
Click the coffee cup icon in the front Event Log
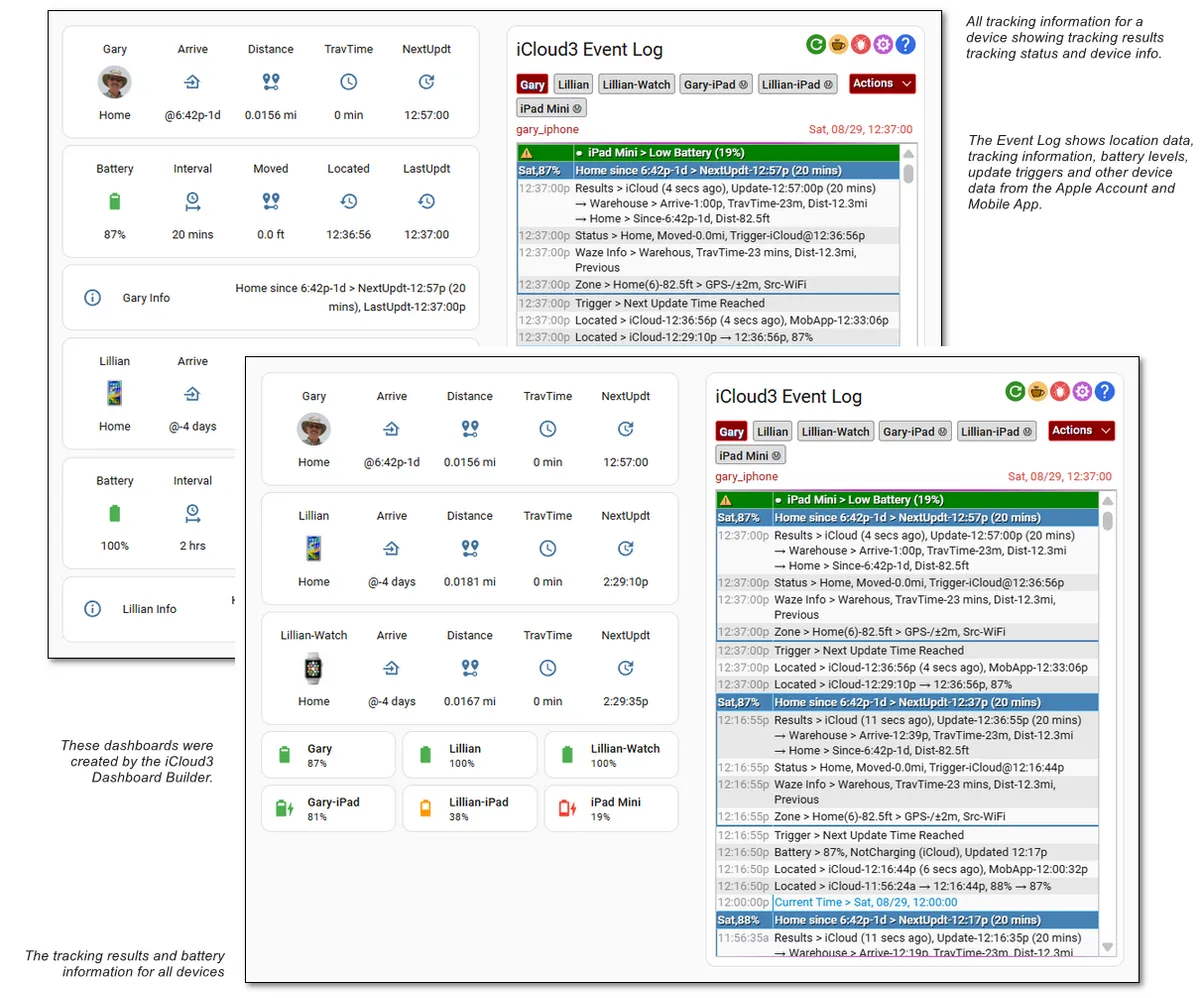tap(1037, 391)
